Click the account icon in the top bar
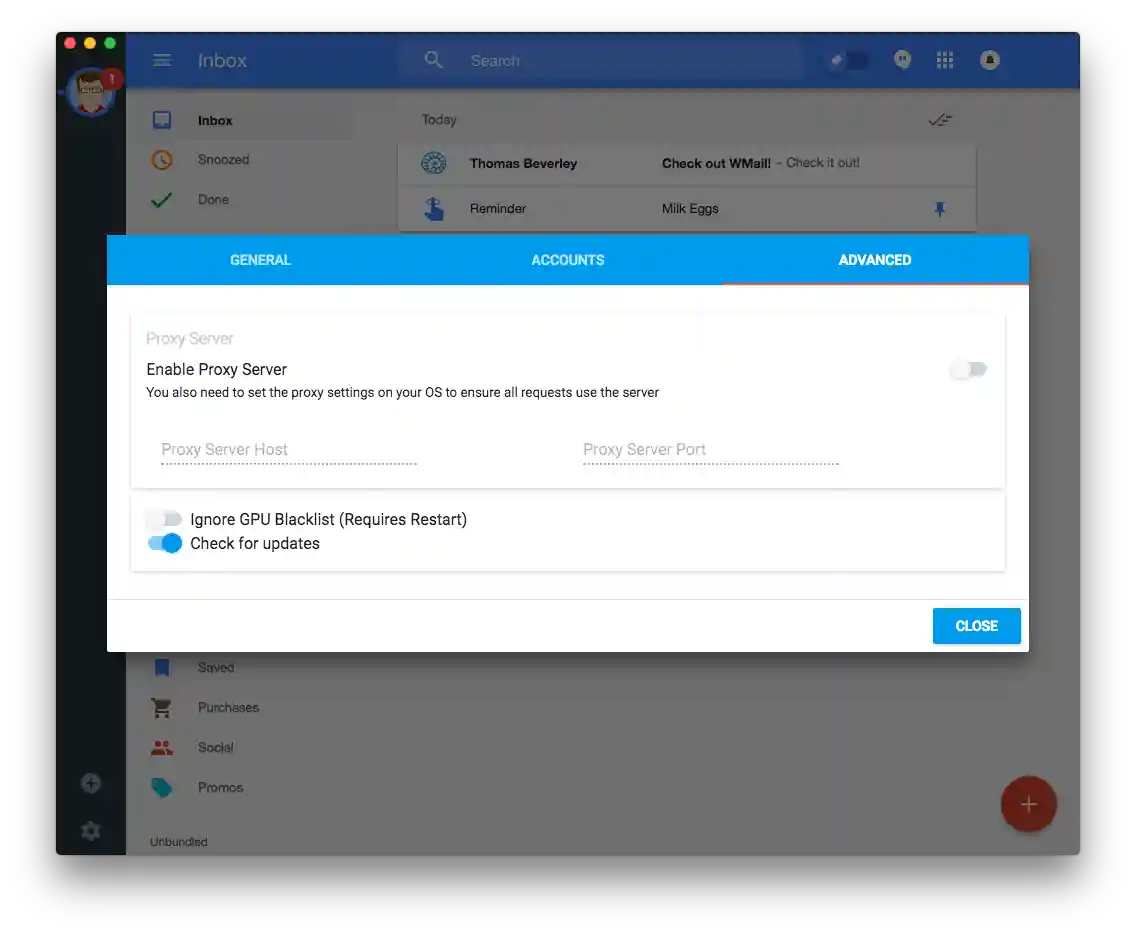 pyautogui.click(x=989, y=60)
